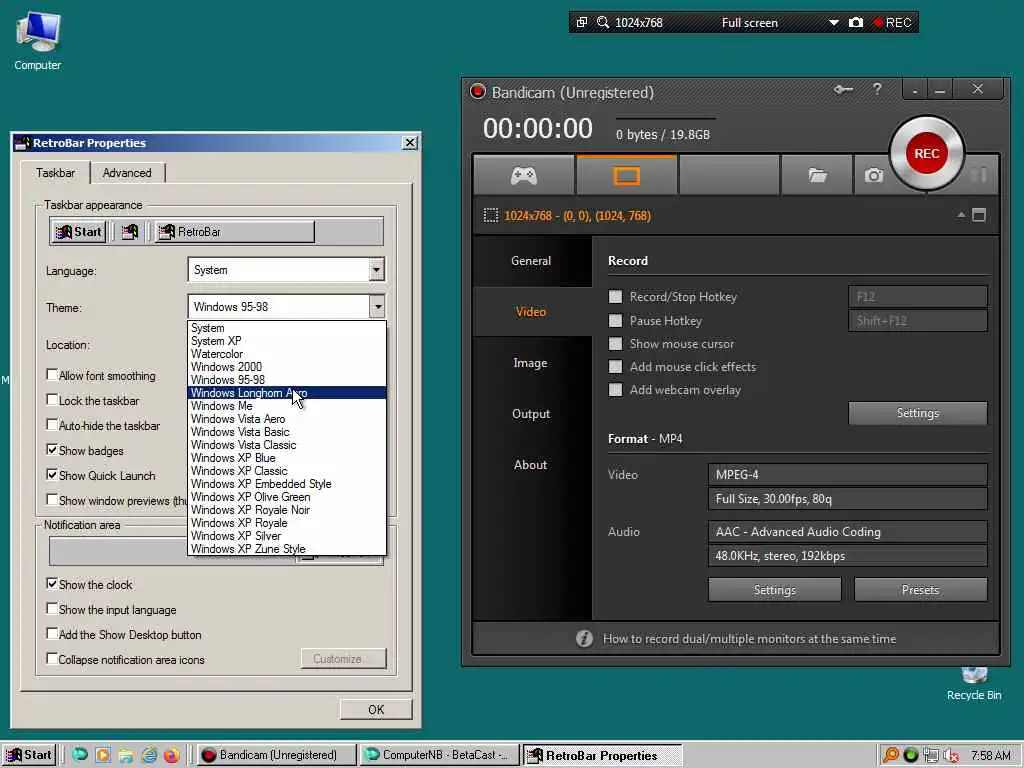1024x768 pixels.
Task: Open Computer desktop icon
Action: [x=38, y=41]
